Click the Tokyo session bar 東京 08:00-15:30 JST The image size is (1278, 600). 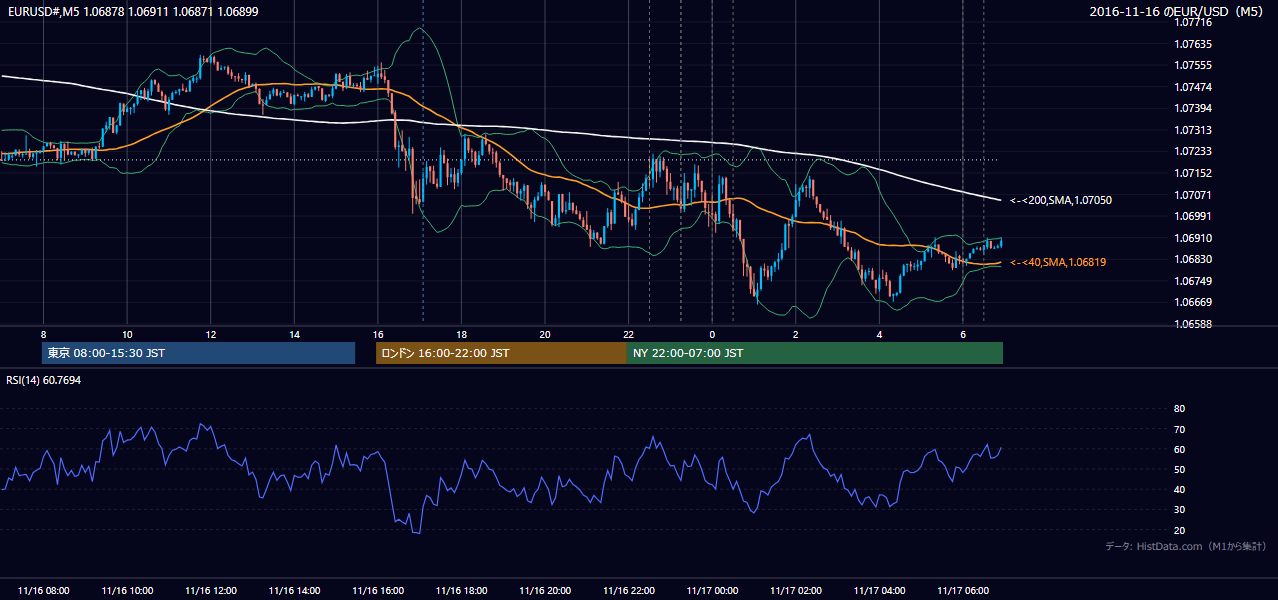pos(198,353)
